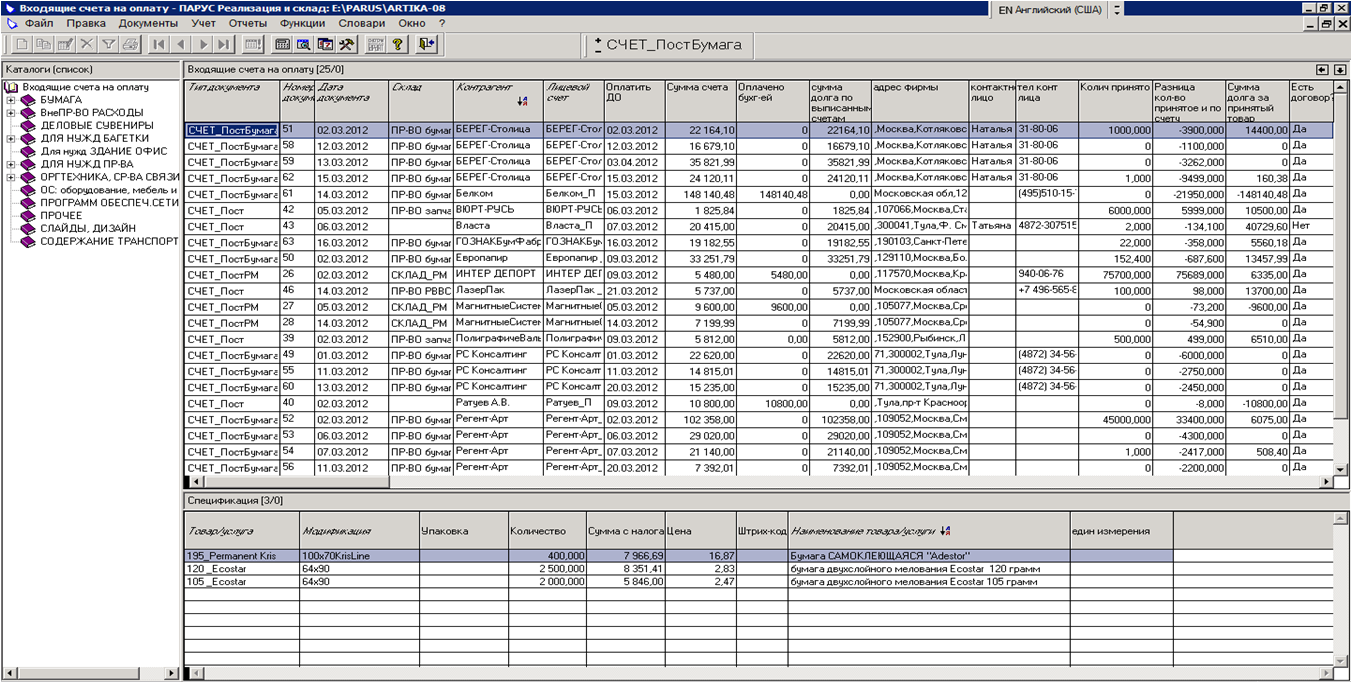The height and width of the screenshot is (682, 1352).
Task: Jump to last record arrow icon
Action: tap(224, 44)
